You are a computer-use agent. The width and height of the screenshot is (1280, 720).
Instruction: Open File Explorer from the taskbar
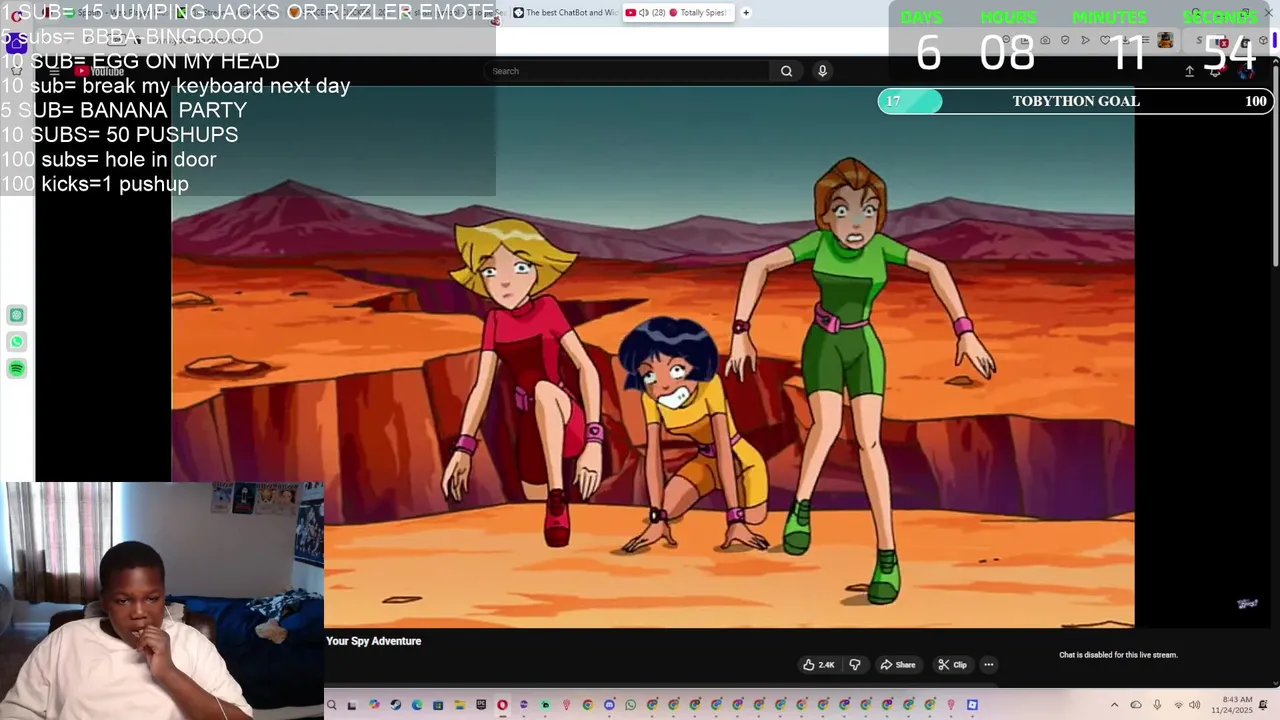pos(459,705)
